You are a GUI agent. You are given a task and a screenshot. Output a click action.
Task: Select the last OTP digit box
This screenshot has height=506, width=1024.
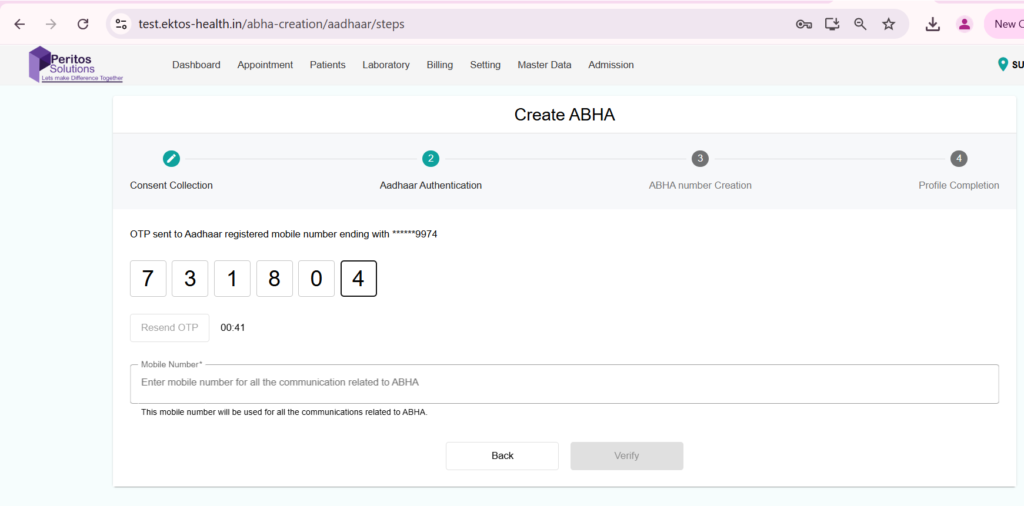tap(358, 278)
